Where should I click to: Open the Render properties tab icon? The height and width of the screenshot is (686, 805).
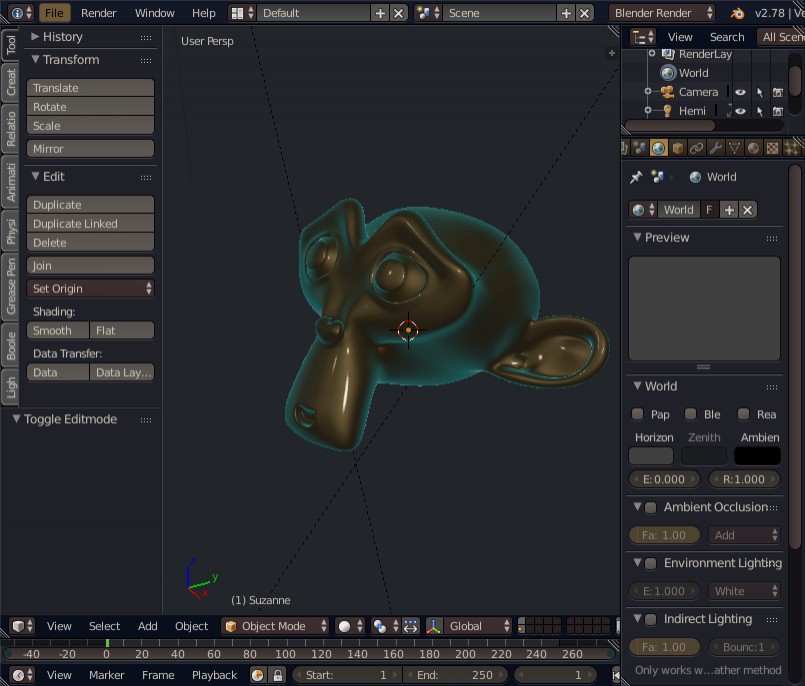click(x=626, y=147)
